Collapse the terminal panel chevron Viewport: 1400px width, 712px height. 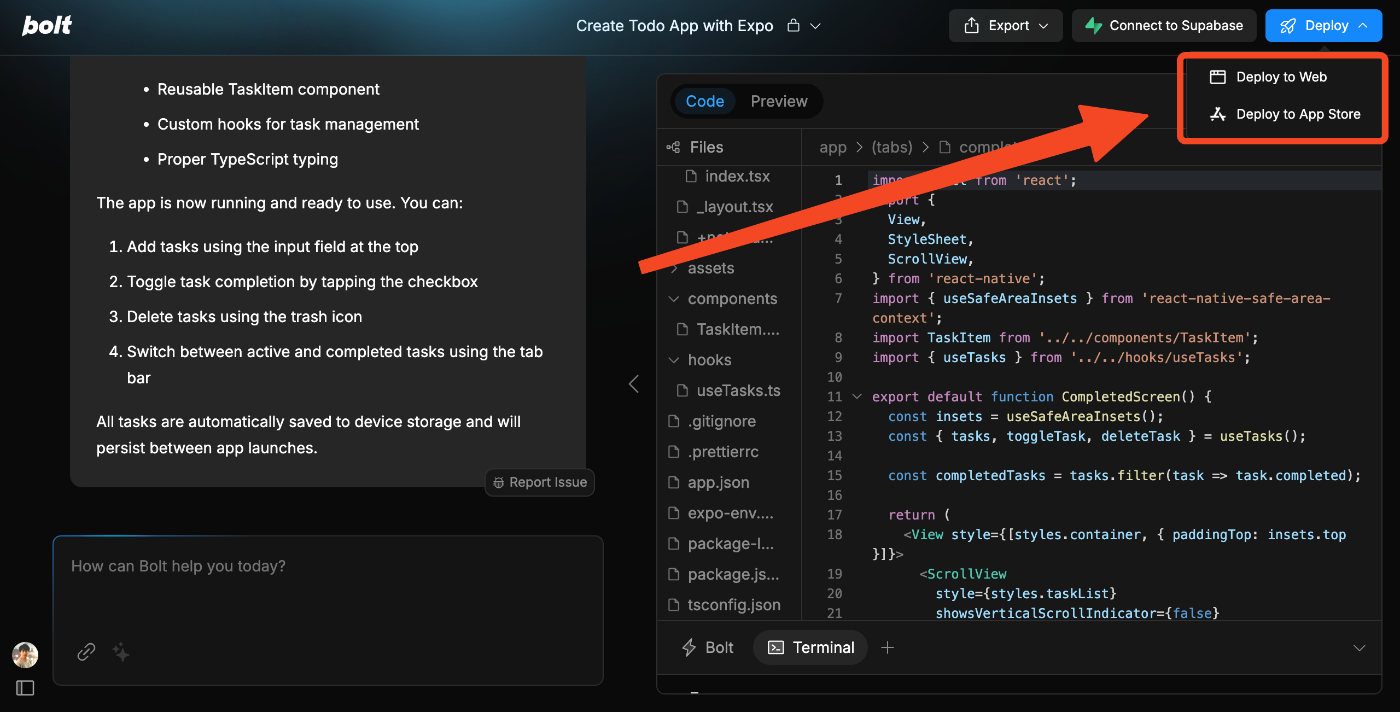pyautogui.click(x=1359, y=648)
